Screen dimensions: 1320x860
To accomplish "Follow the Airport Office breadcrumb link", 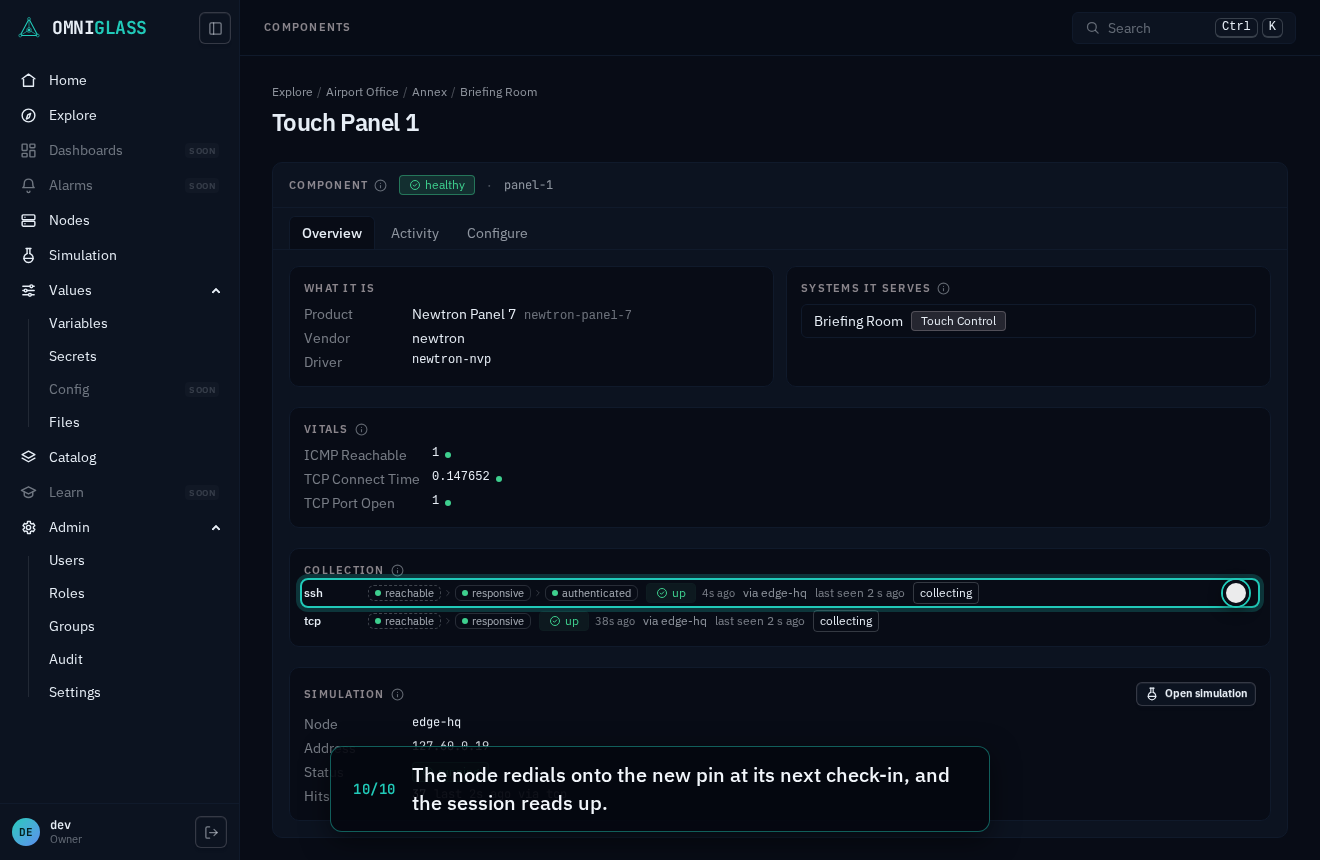I will [362, 92].
